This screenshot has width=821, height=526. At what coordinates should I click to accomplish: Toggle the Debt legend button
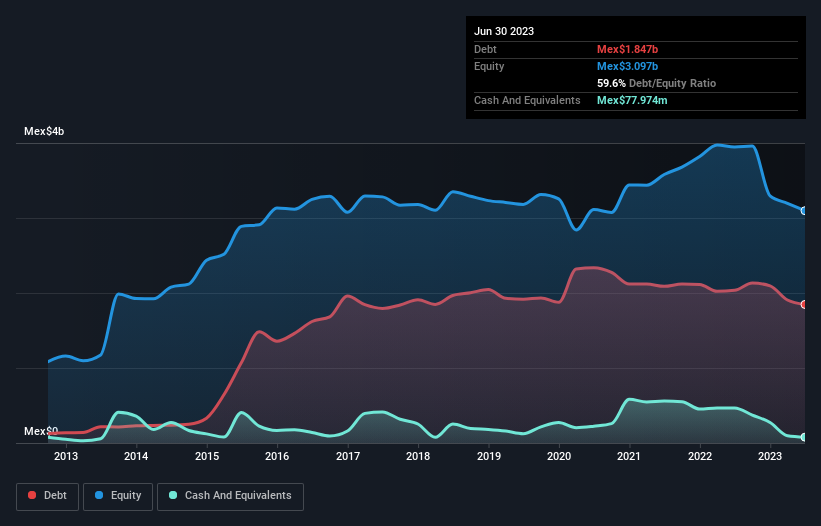coord(47,496)
